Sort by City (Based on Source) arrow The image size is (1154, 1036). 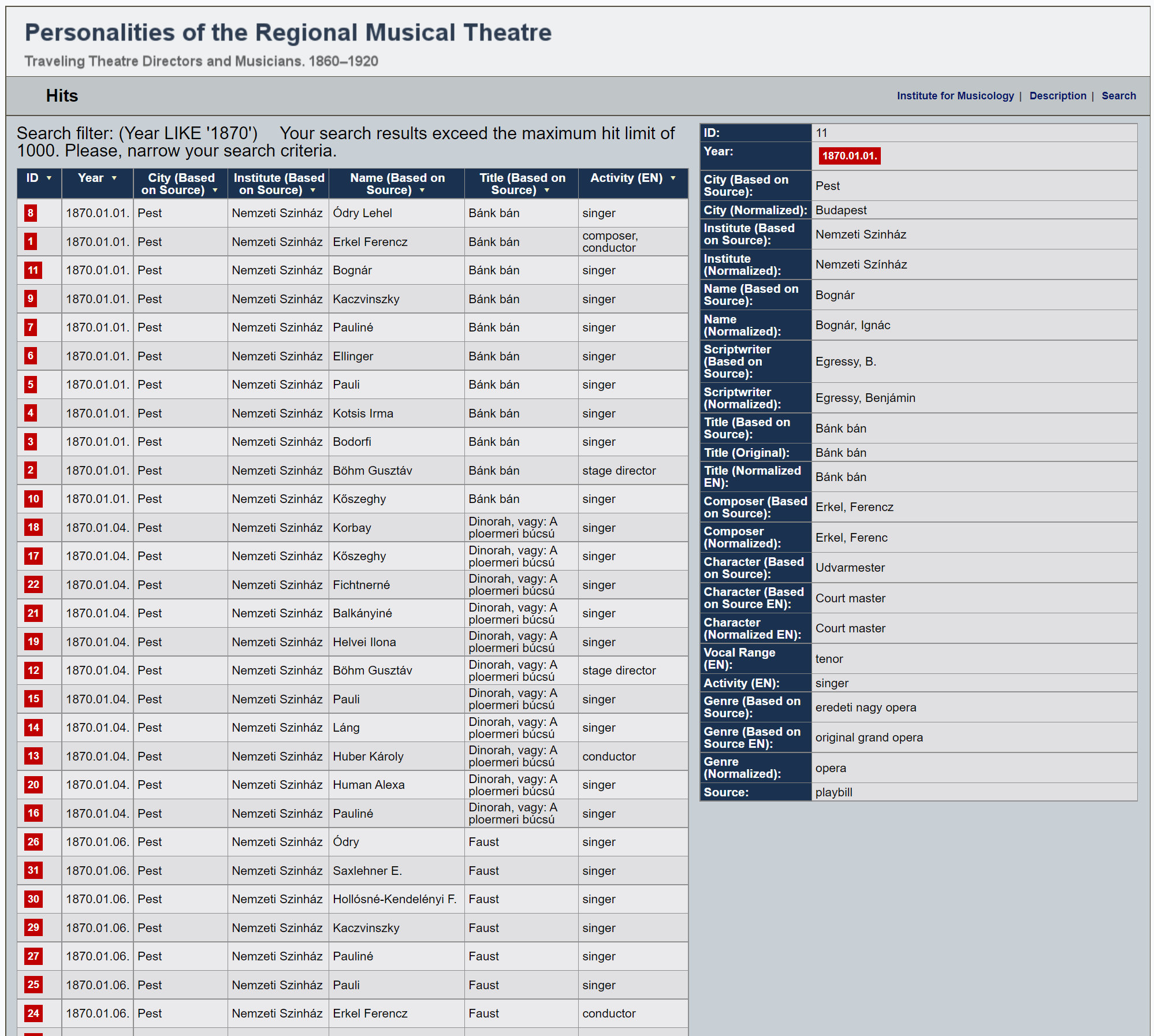pos(215,191)
